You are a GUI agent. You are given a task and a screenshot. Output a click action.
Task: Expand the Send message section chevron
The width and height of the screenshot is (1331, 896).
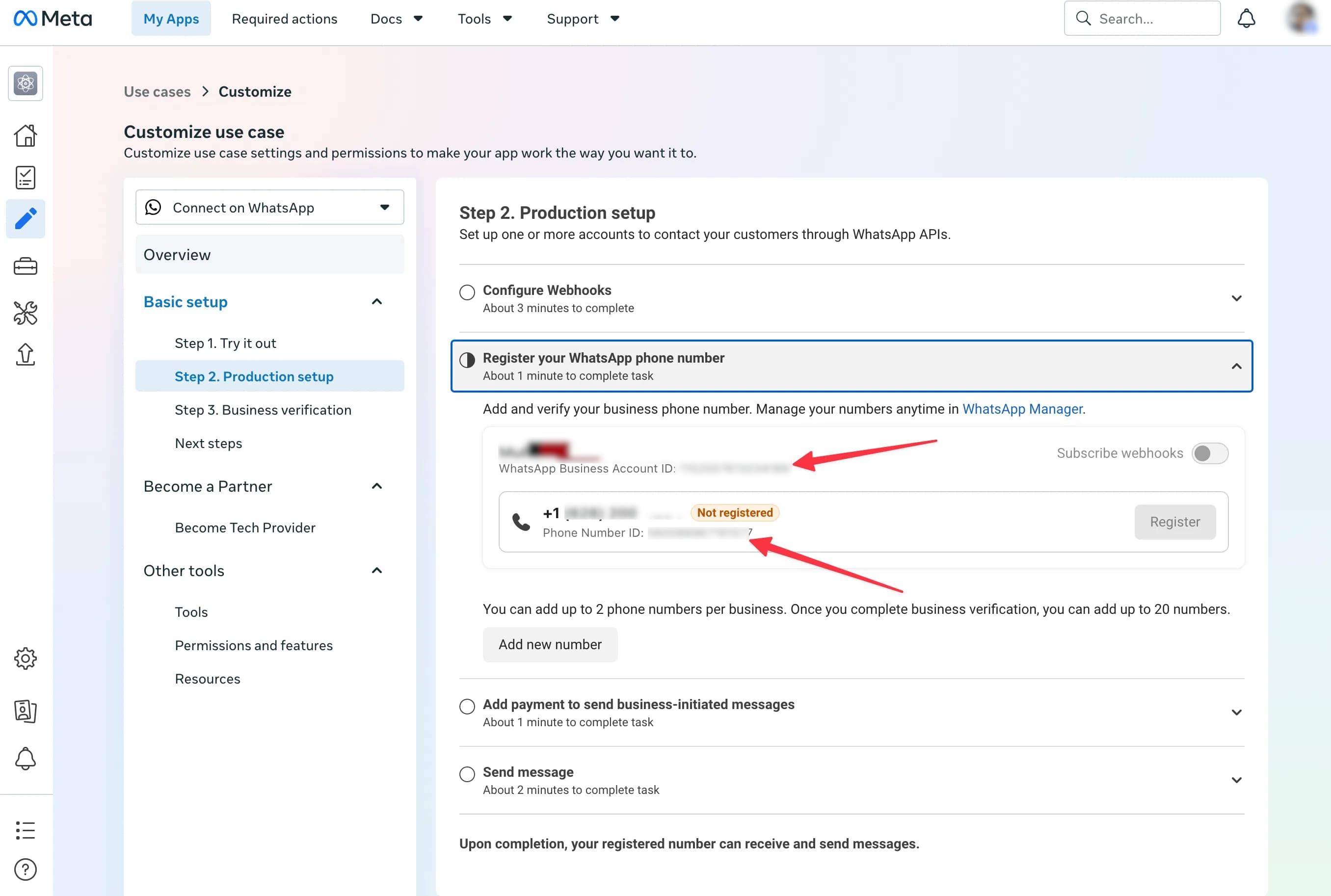[x=1237, y=780]
